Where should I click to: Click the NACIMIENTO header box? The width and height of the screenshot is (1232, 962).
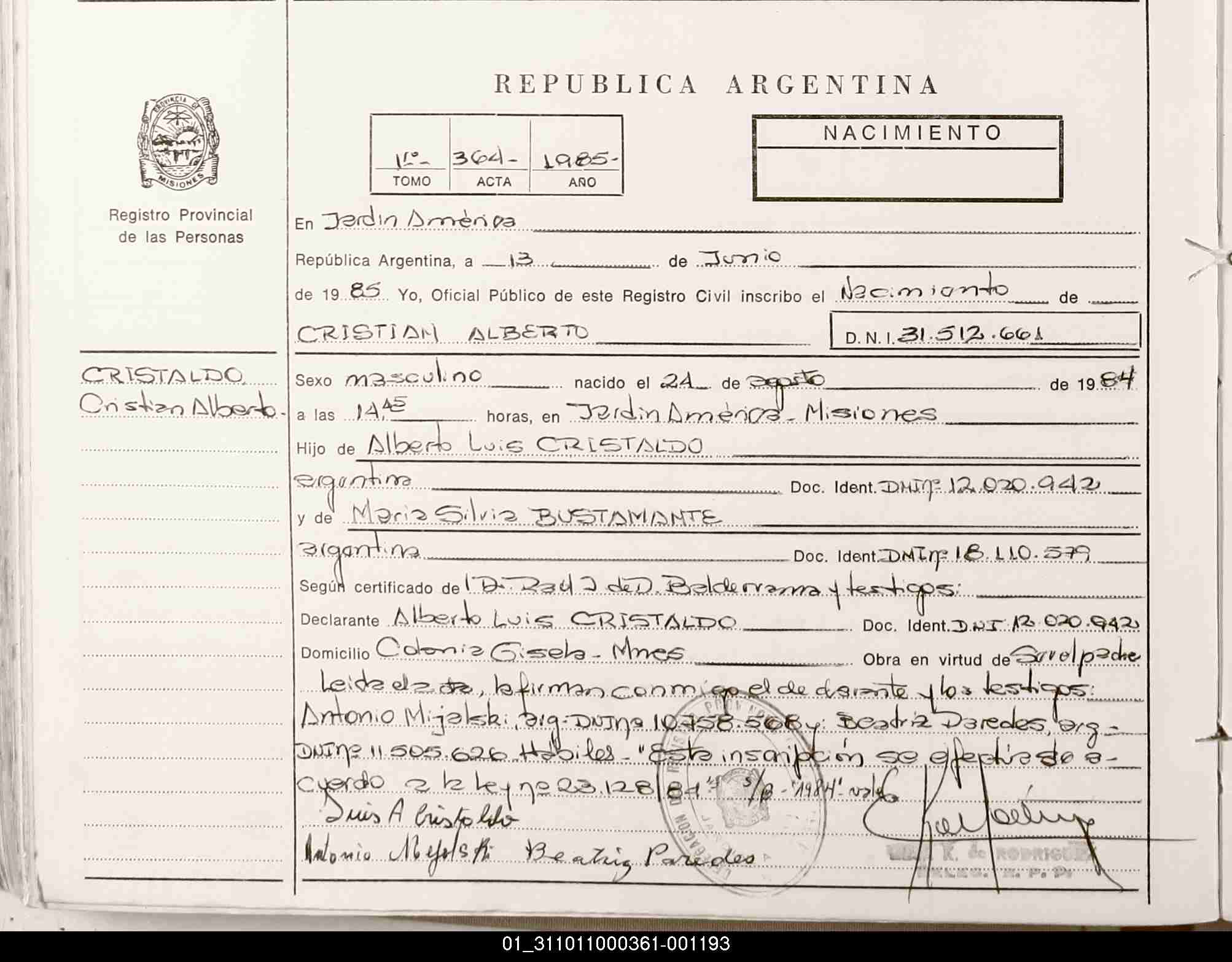(907, 158)
